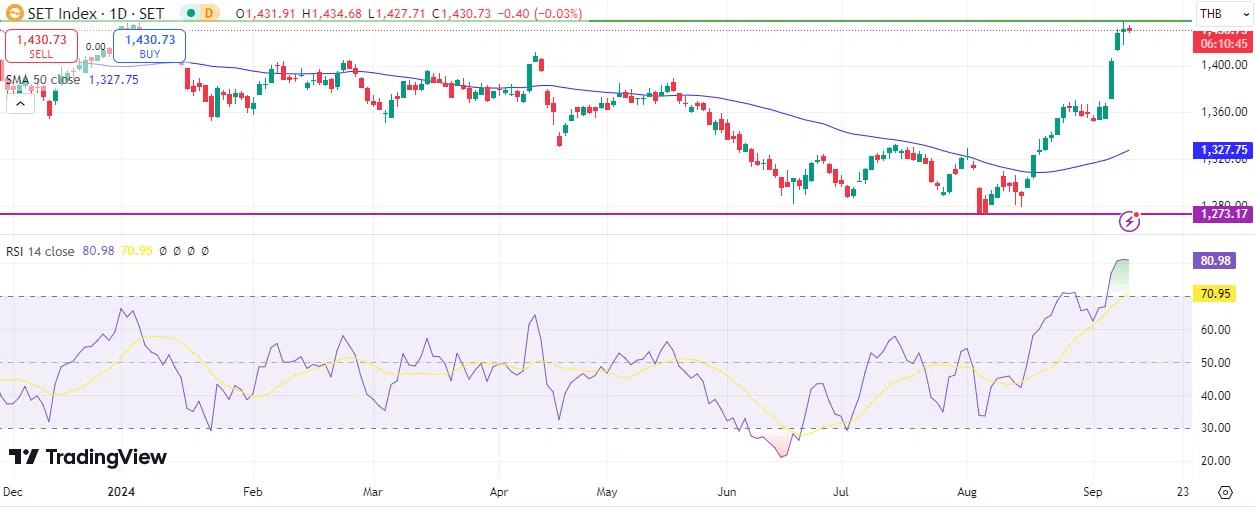Click the 1,327.75 SMA price axis label
1255x507 pixels.
click(1221, 150)
